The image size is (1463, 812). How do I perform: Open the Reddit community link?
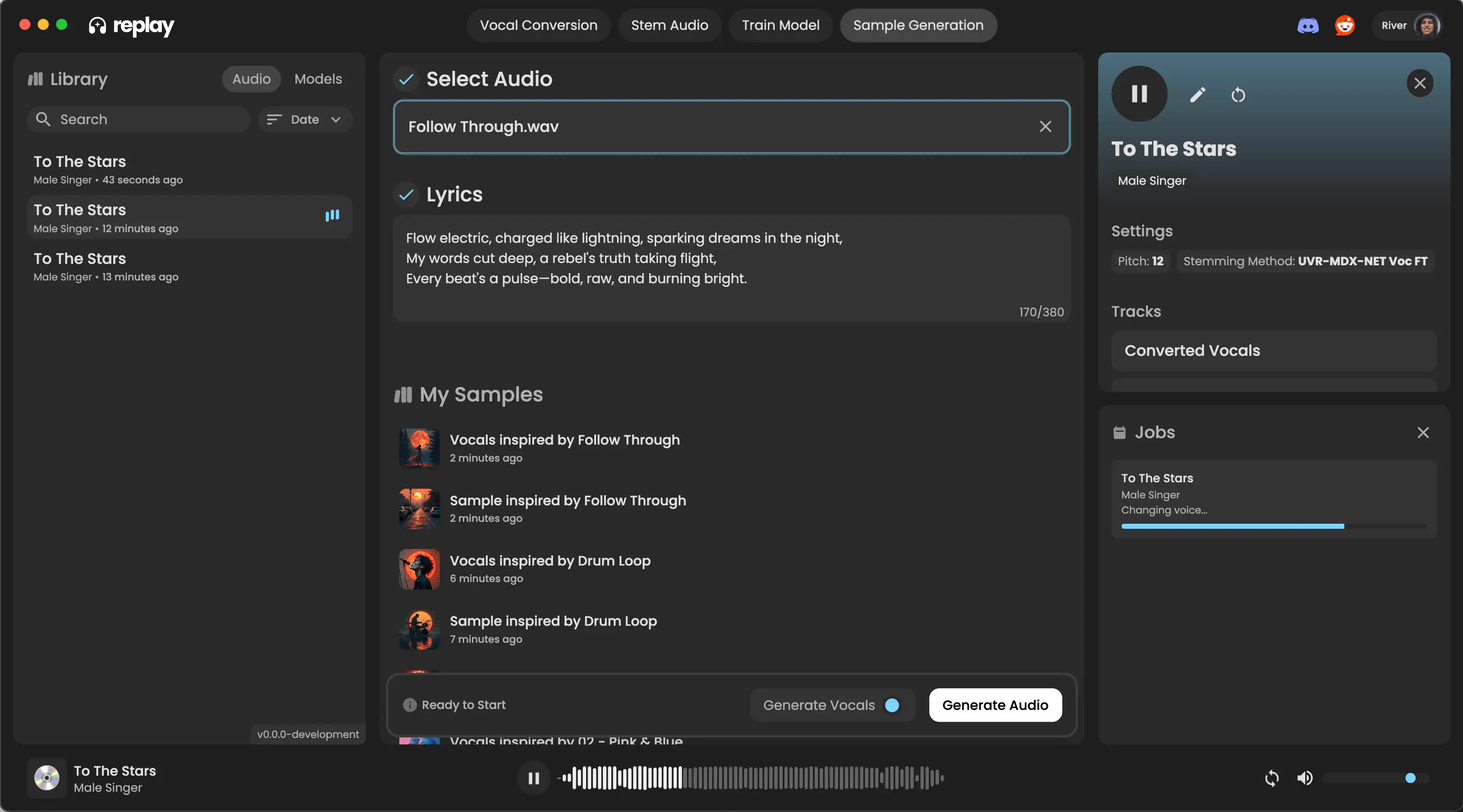coord(1345,25)
